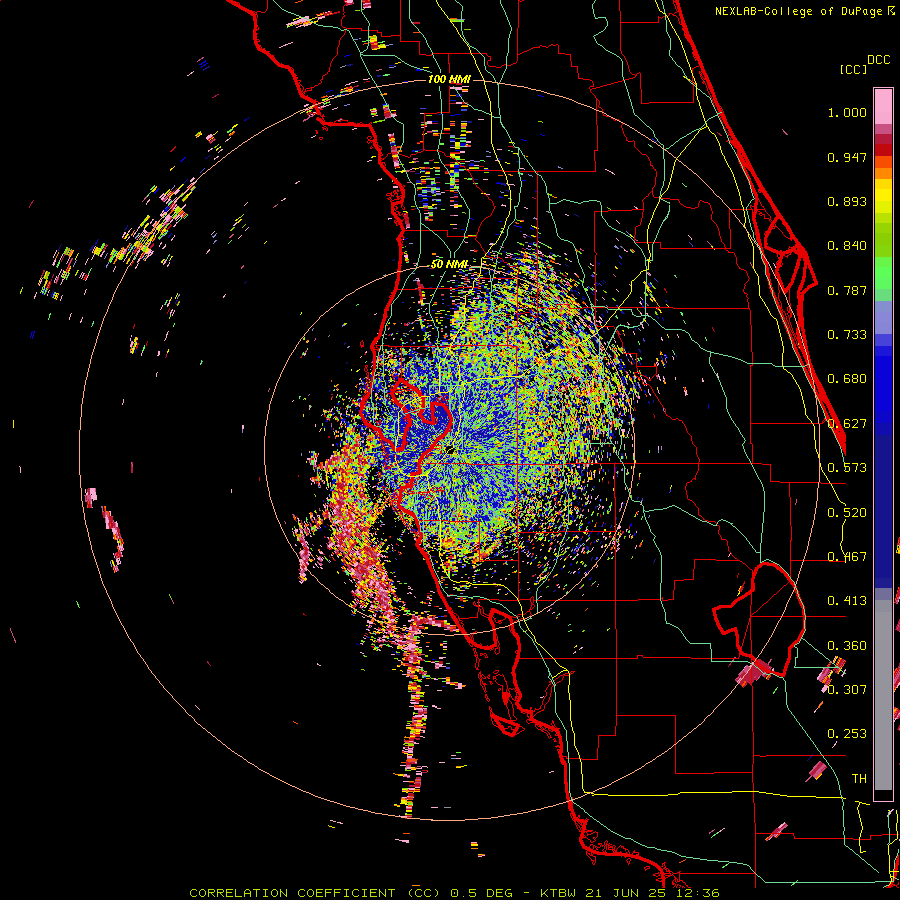Click the 12:36 time in the caption
This screenshot has width=900, height=900.
699,893
